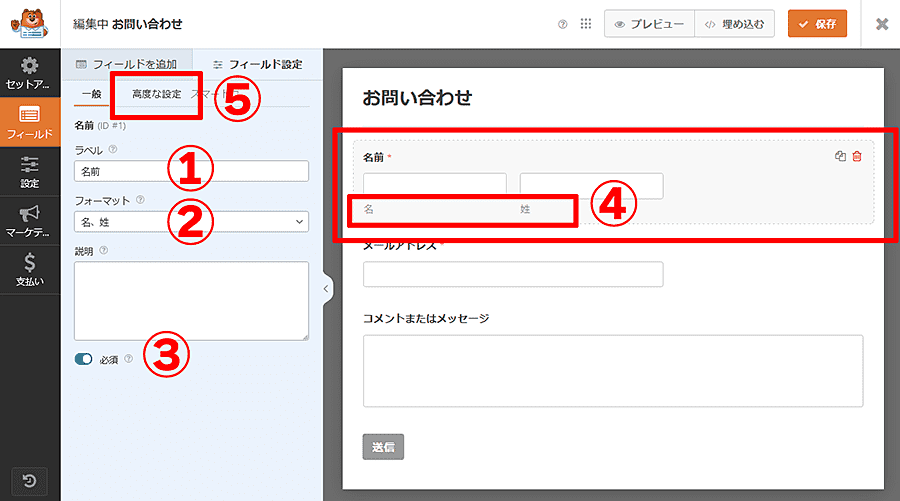Screen dimensions: 900x501
Task: Click the ラベル text input
Action: pos(191,171)
